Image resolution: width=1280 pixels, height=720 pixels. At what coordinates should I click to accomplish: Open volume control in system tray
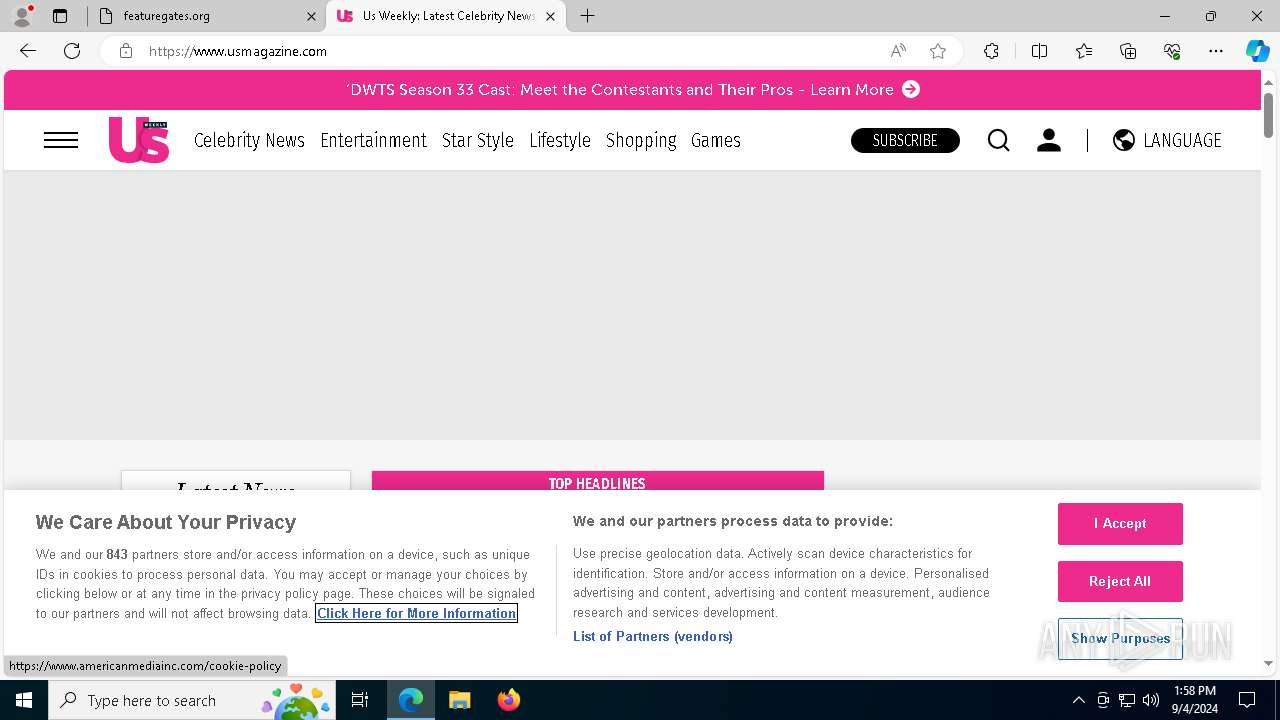(x=1151, y=700)
